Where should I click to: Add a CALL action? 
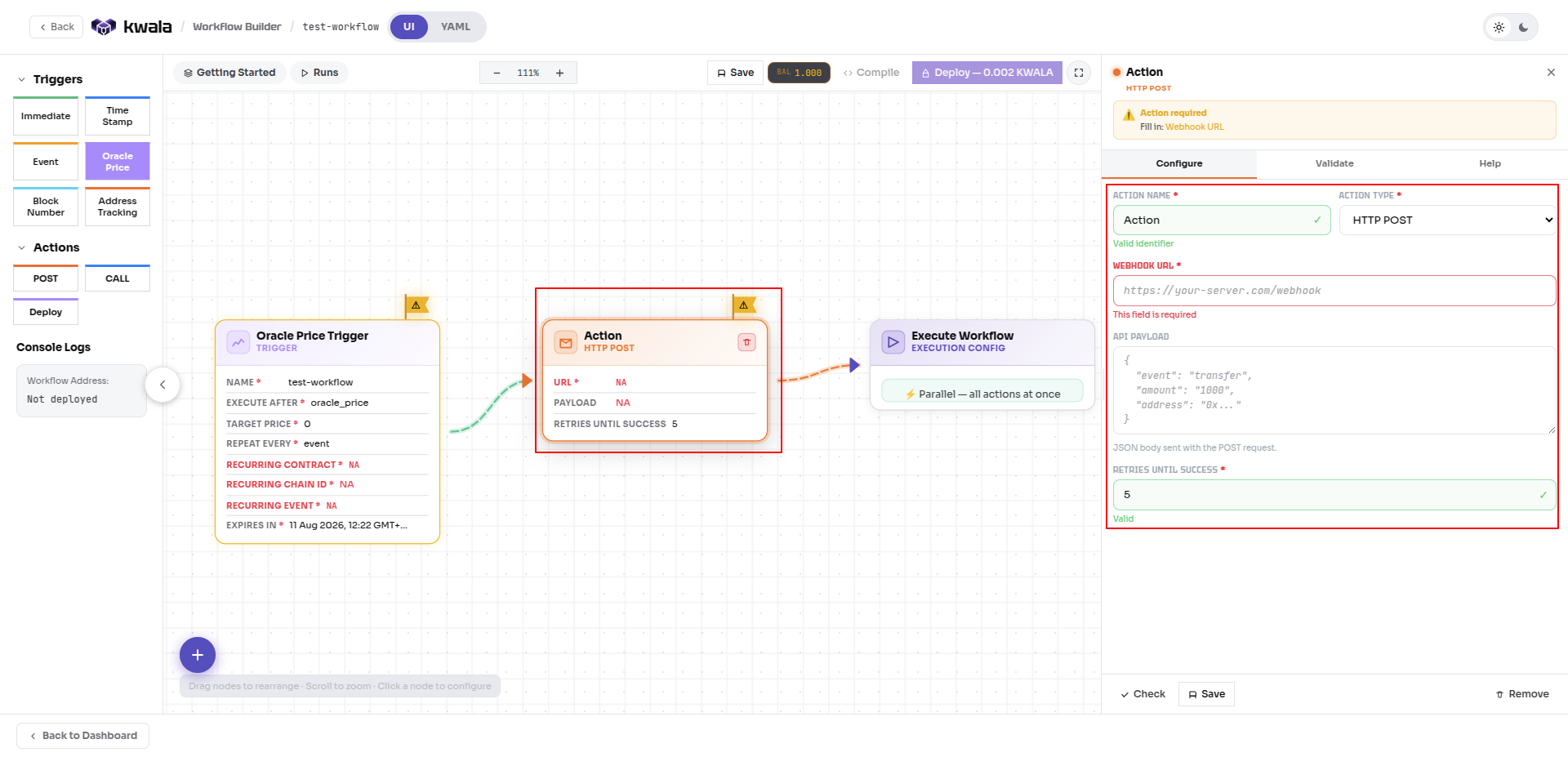(x=118, y=278)
